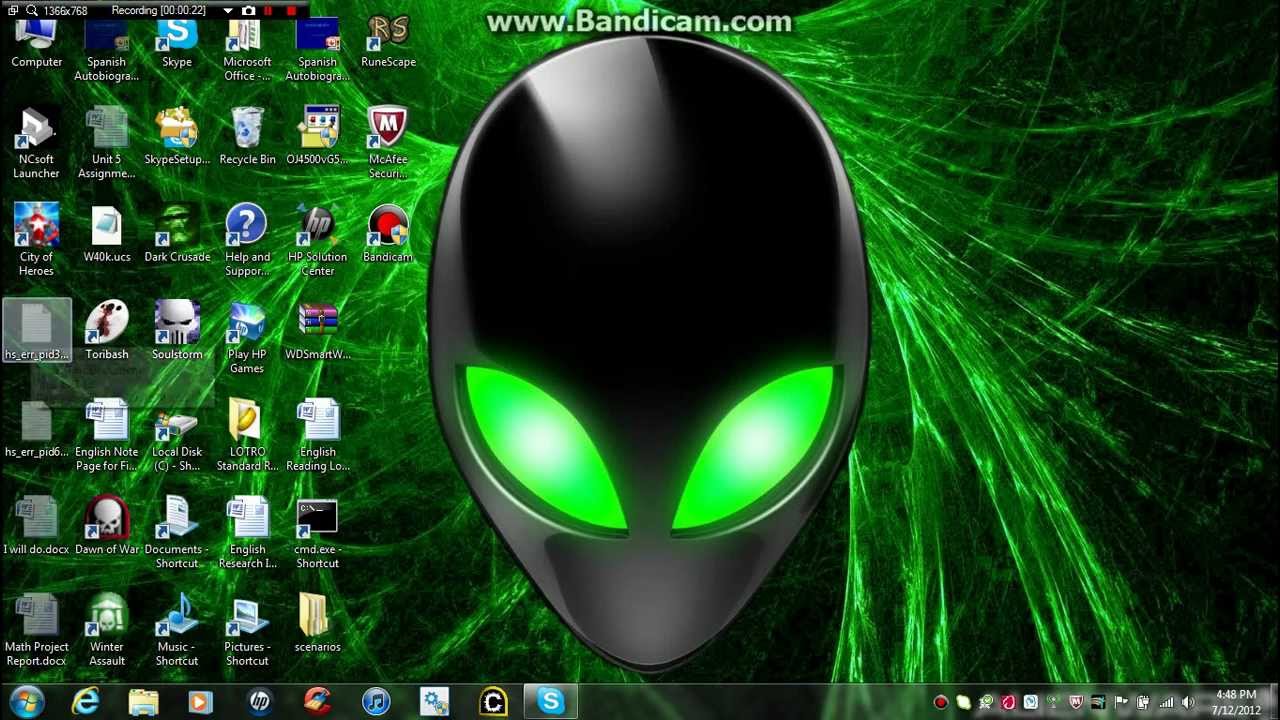This screenshot has height=720, width=1280.
Task: Click the red record dot tray icon
Action: pyautogui.click(x=941, y=703)
